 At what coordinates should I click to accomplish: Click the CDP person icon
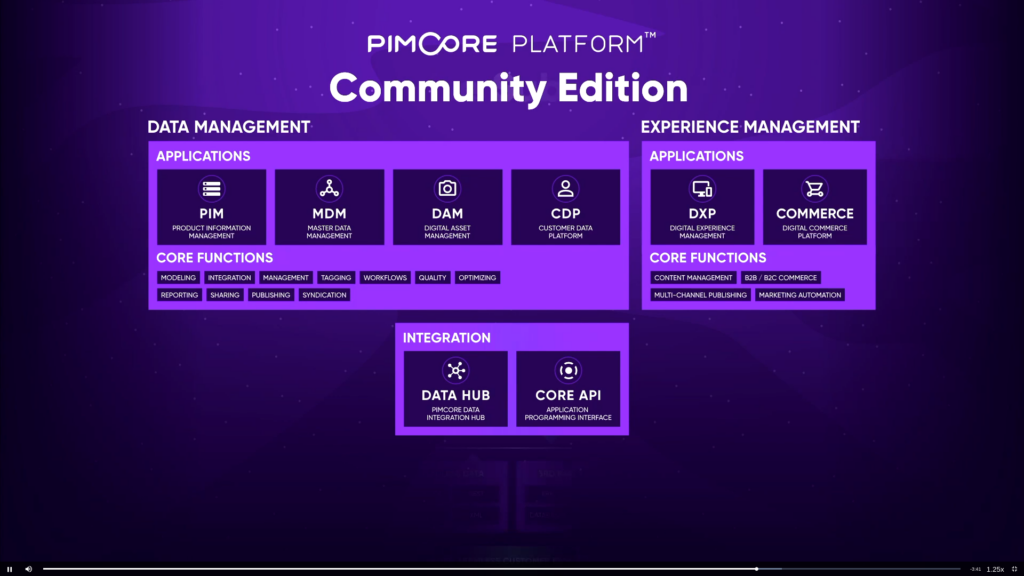(x=566, y=189)
